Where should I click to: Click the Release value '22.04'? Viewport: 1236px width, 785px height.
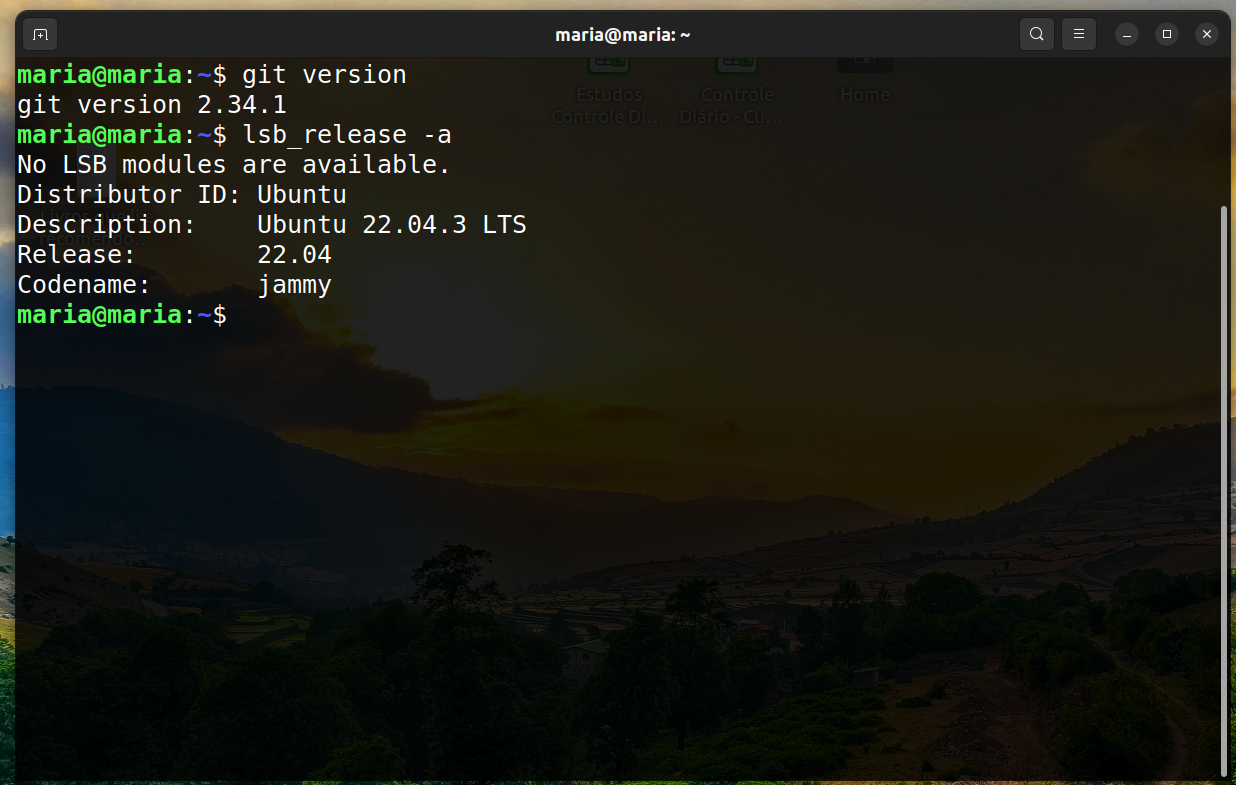(x=294, y=255)
